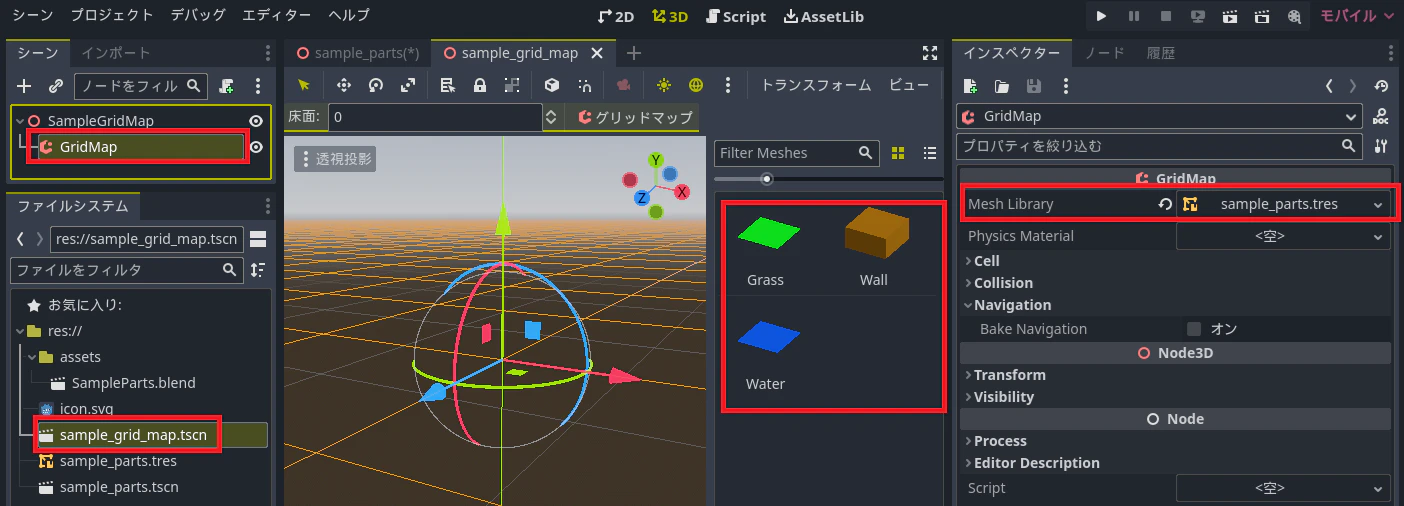Select the Scale mode tool
Image resolution: width=1404 pixels, height=506 pixels.
click(408, 85)
